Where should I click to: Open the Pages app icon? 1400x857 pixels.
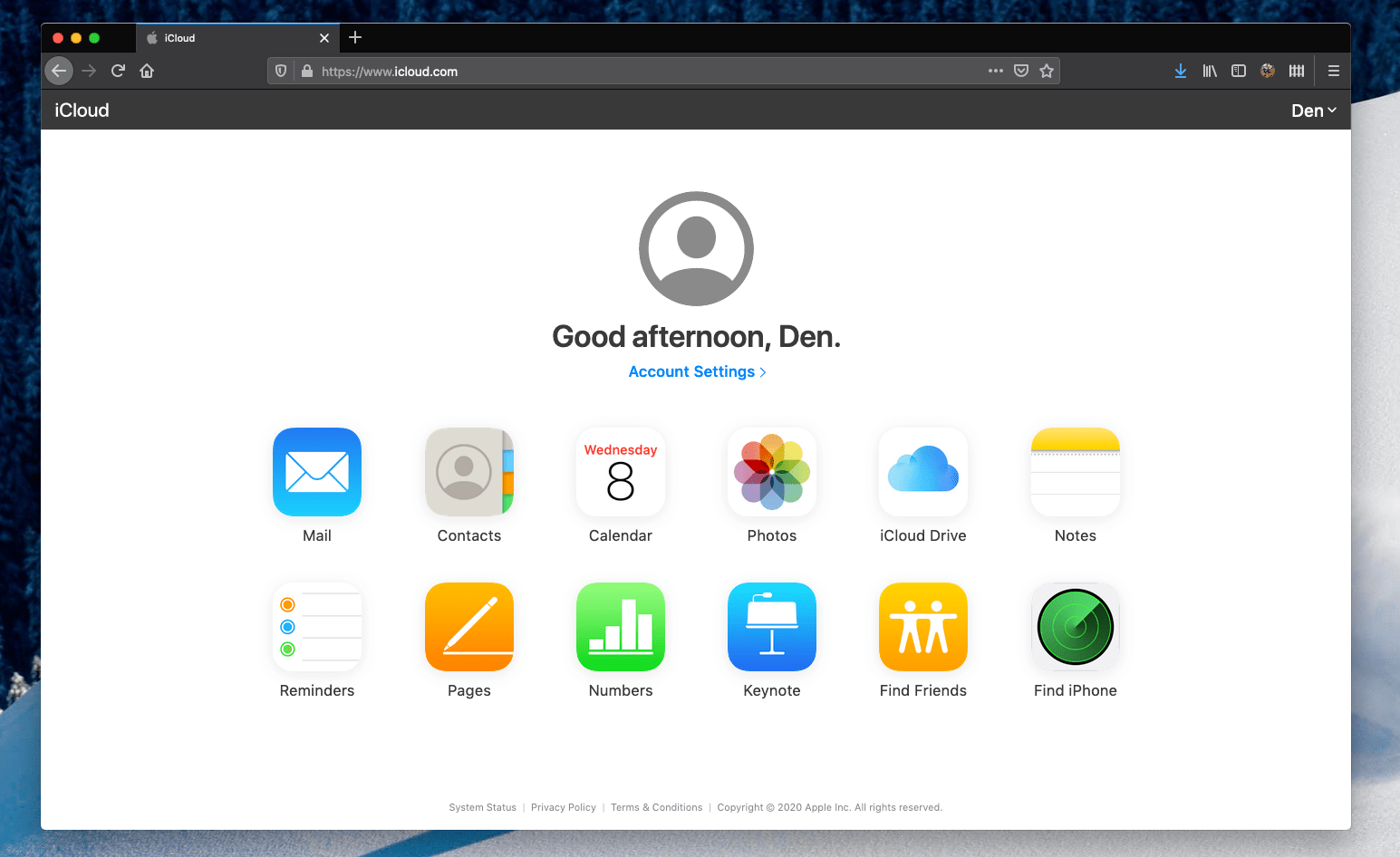(x=469, y=627)
